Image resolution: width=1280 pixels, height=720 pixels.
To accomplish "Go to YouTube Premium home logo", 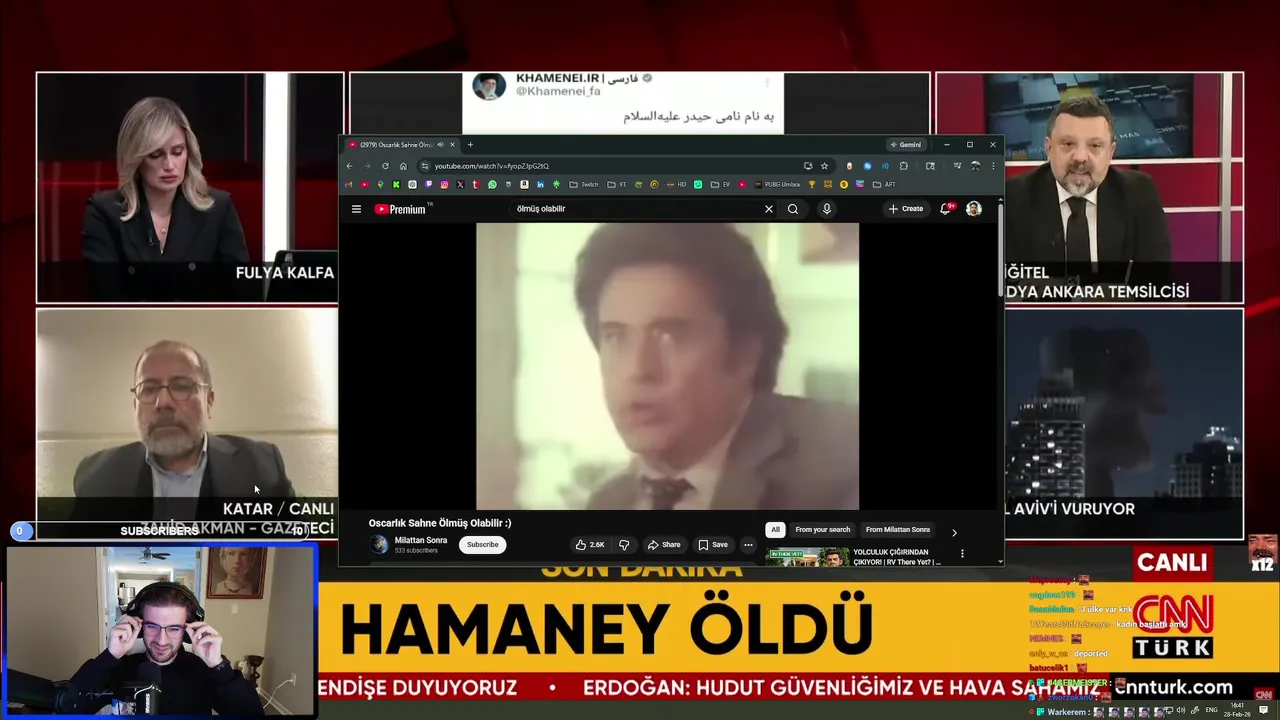I will pos(401,209).
